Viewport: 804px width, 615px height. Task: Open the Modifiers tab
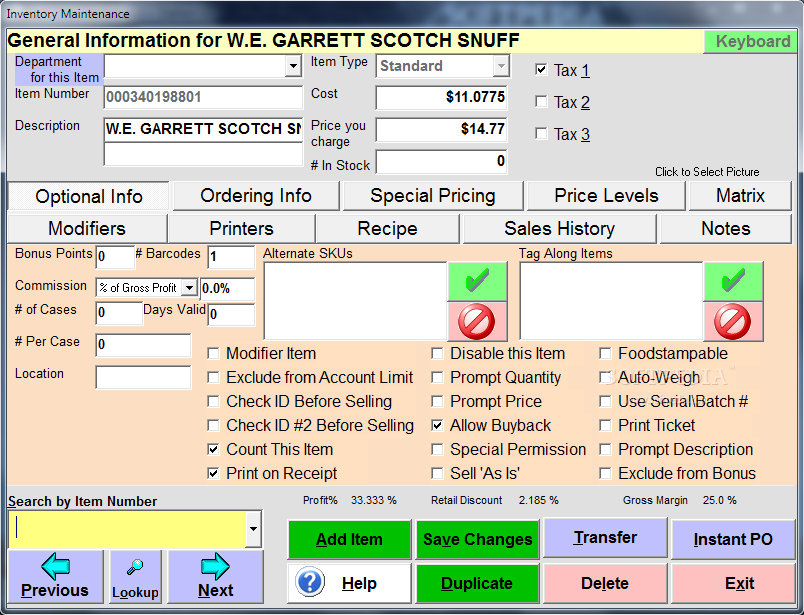click(x=87, y=228)
